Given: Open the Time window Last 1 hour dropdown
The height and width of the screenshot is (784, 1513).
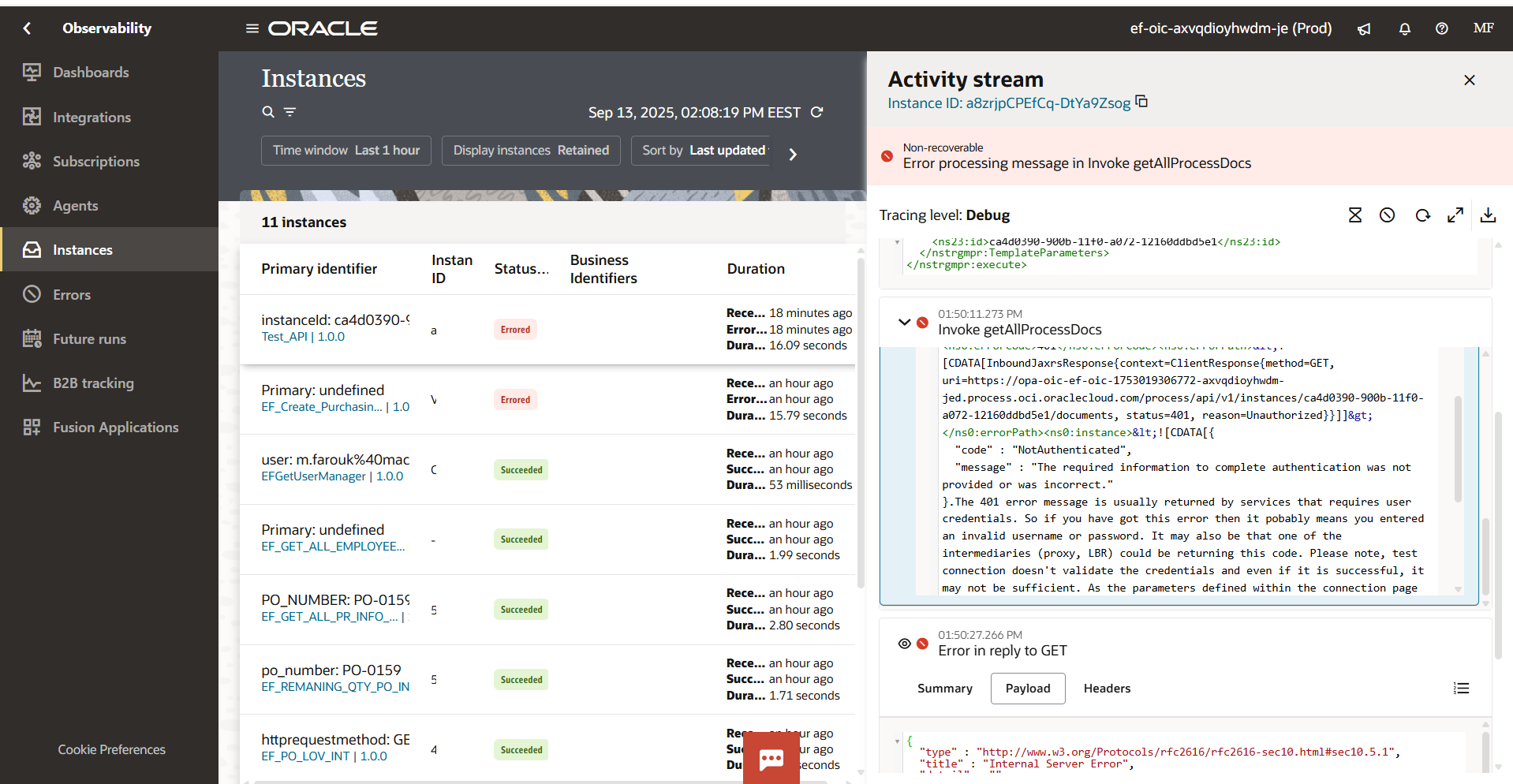Looking at the screenshot, I should pyautogui.click(x=346, y=151).
